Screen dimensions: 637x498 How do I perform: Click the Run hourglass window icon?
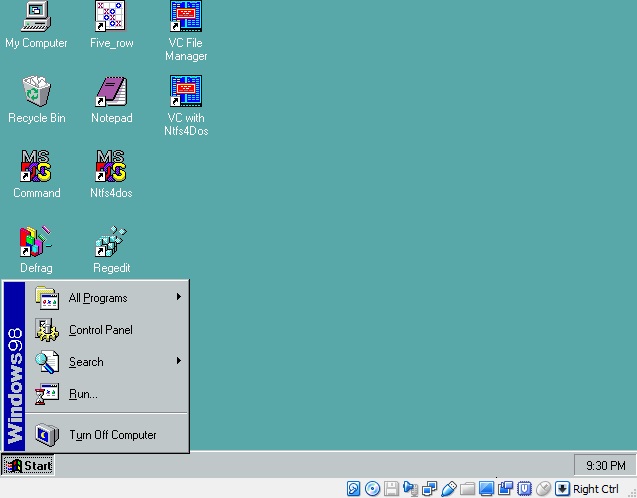(47, 394)
